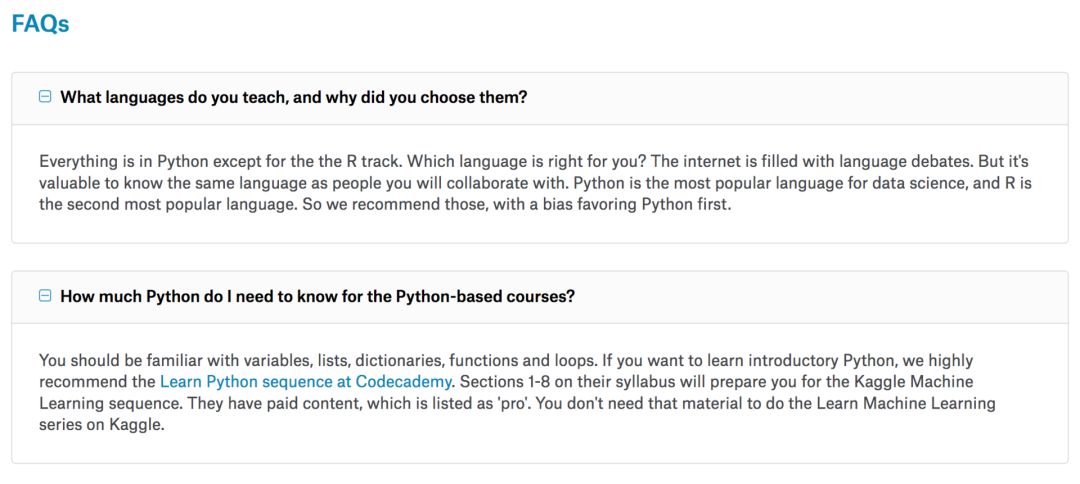The height and width of the screenshot is (484, 1080).
Task: Click the quoted word 'pro' in the second answer
Action: (x=428, y=403)
